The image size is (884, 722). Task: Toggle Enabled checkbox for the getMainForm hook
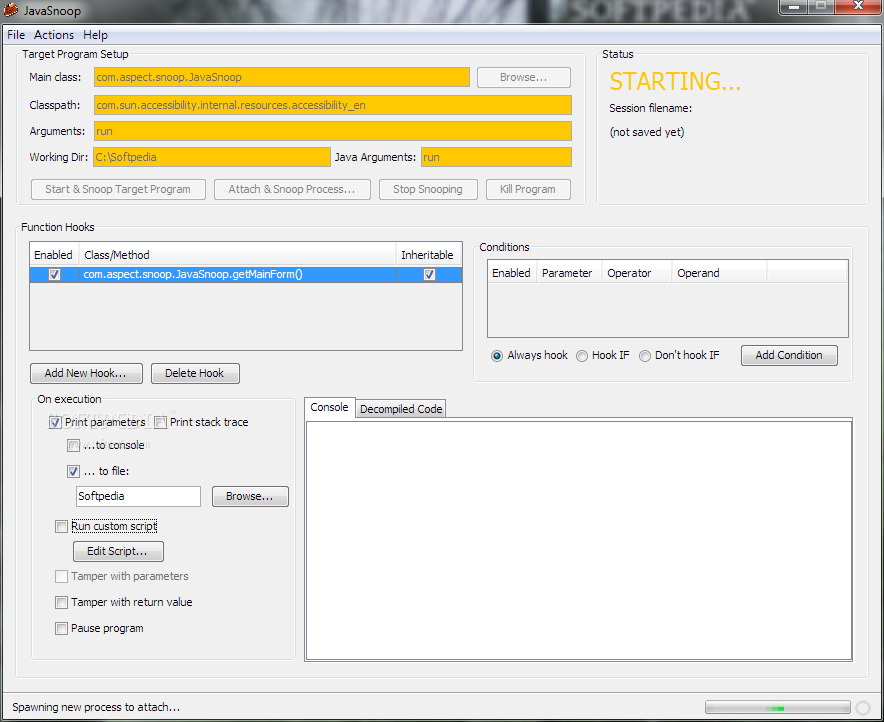(54, 274)
